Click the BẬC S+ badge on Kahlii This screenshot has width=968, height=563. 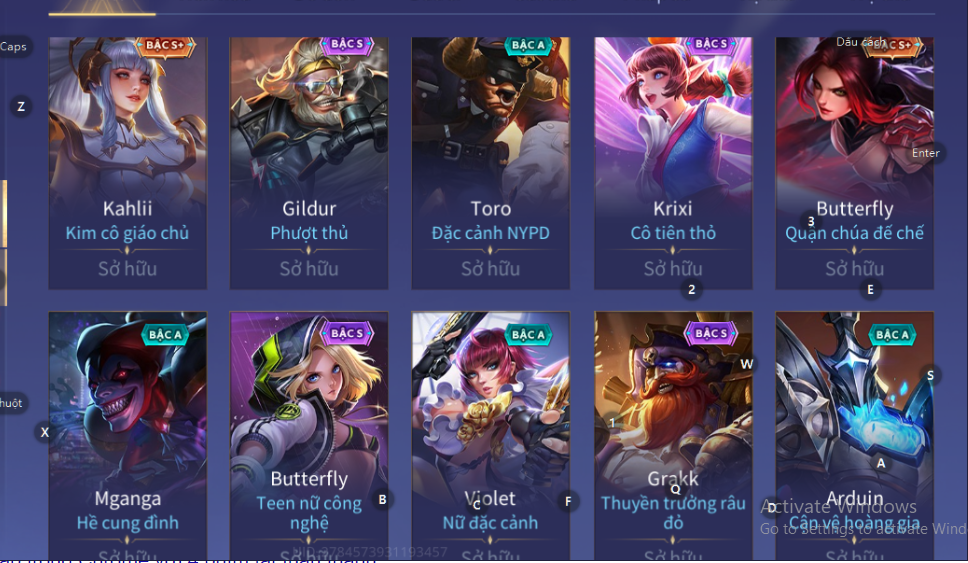[x=165, y=45]
